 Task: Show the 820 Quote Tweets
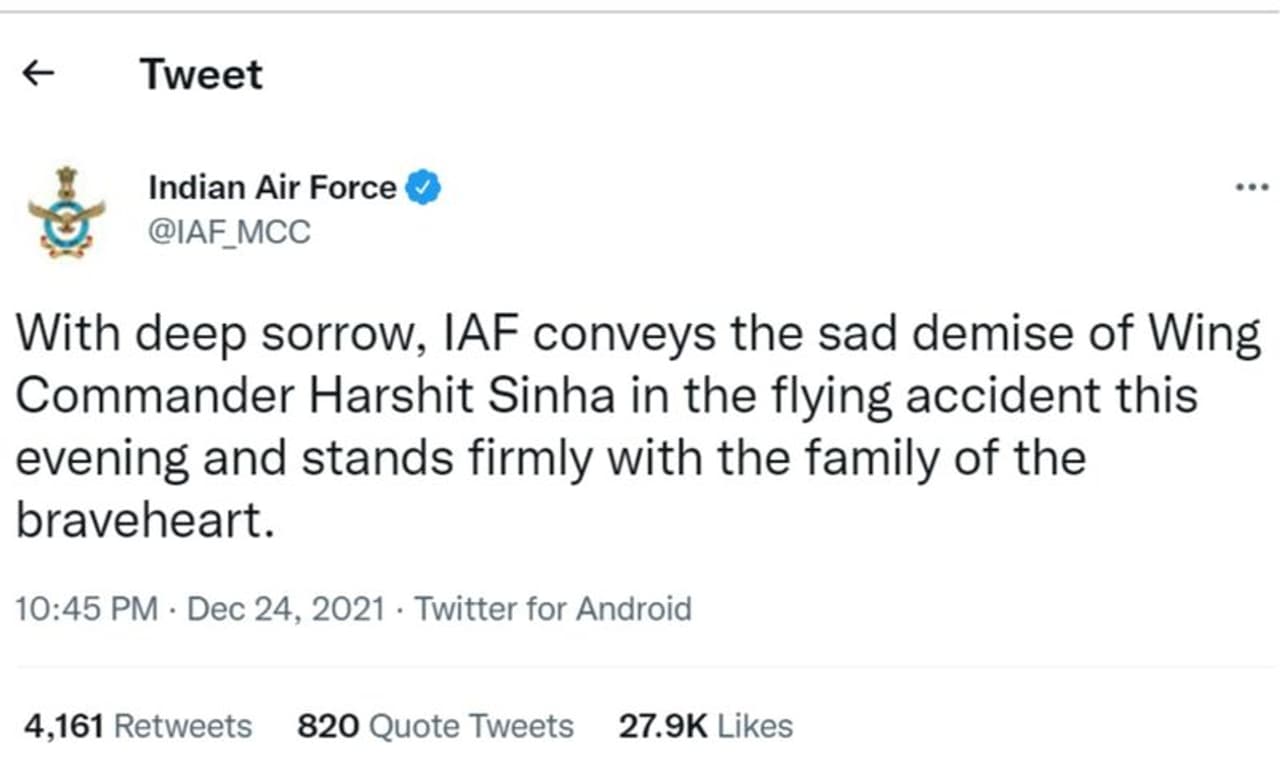[435, 726]
